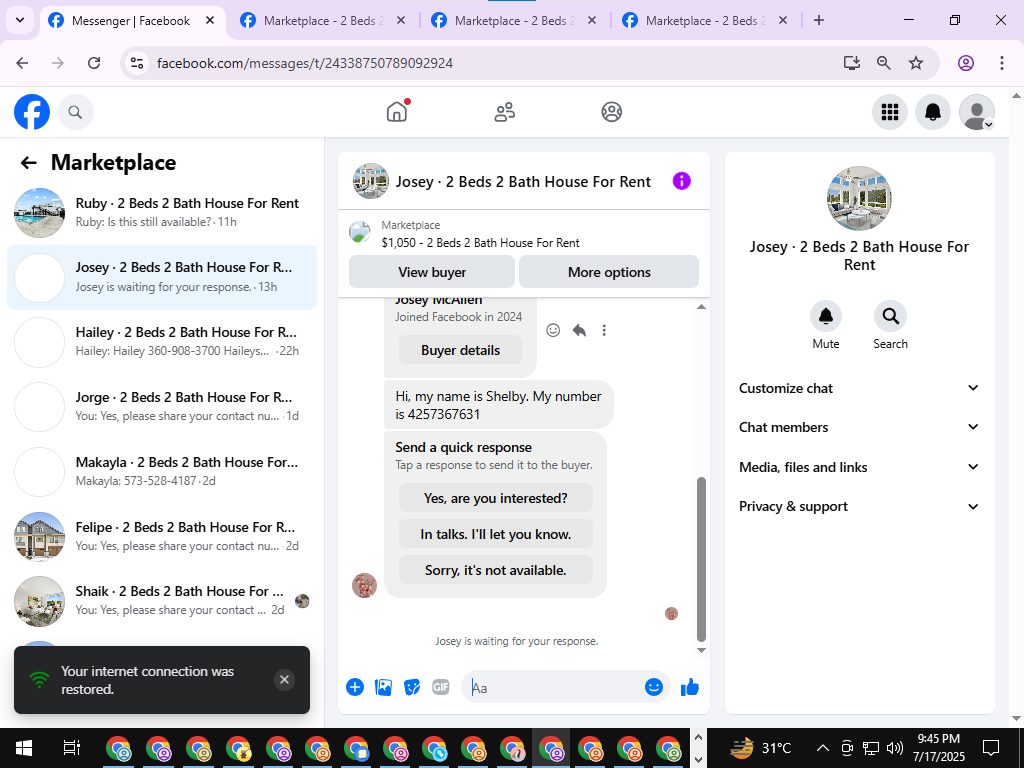Open a new browser tab
The image size is (1024, 768).
tap(819, 20)
